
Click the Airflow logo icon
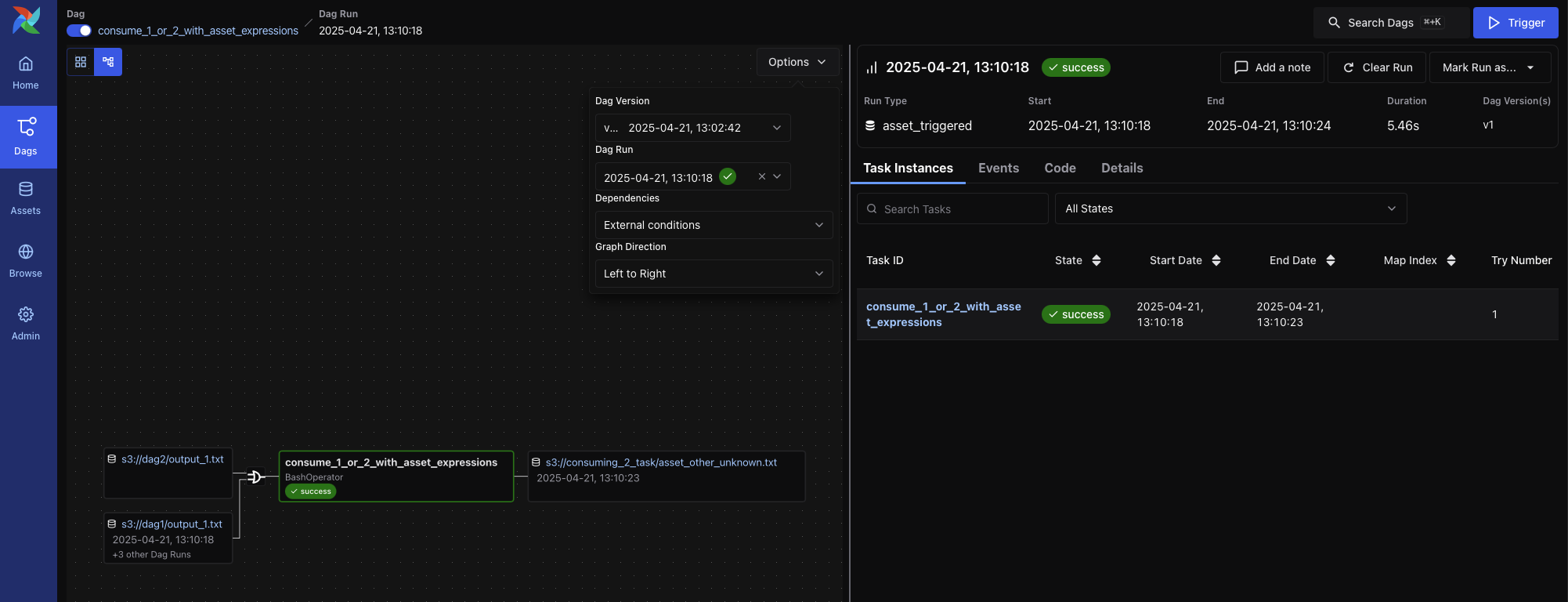click(27, 20)
